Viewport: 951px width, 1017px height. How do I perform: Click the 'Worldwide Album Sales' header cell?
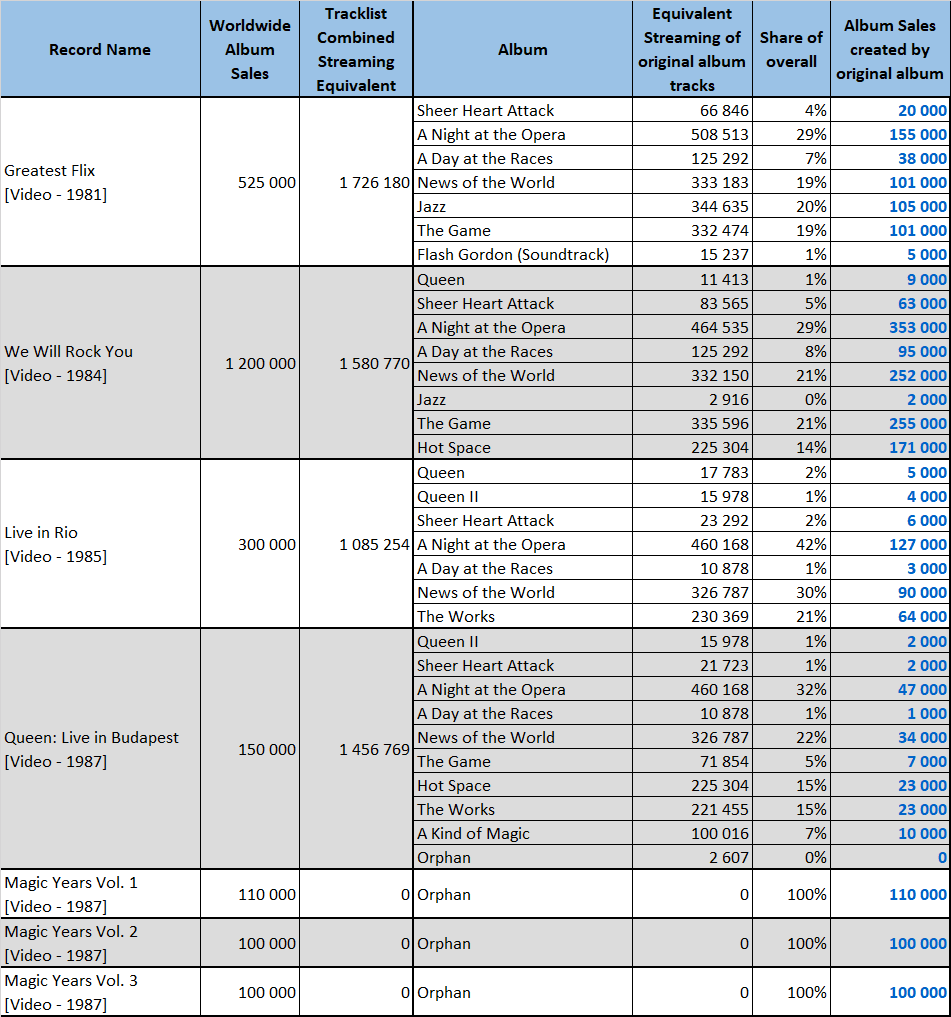(x=250, y=49)
